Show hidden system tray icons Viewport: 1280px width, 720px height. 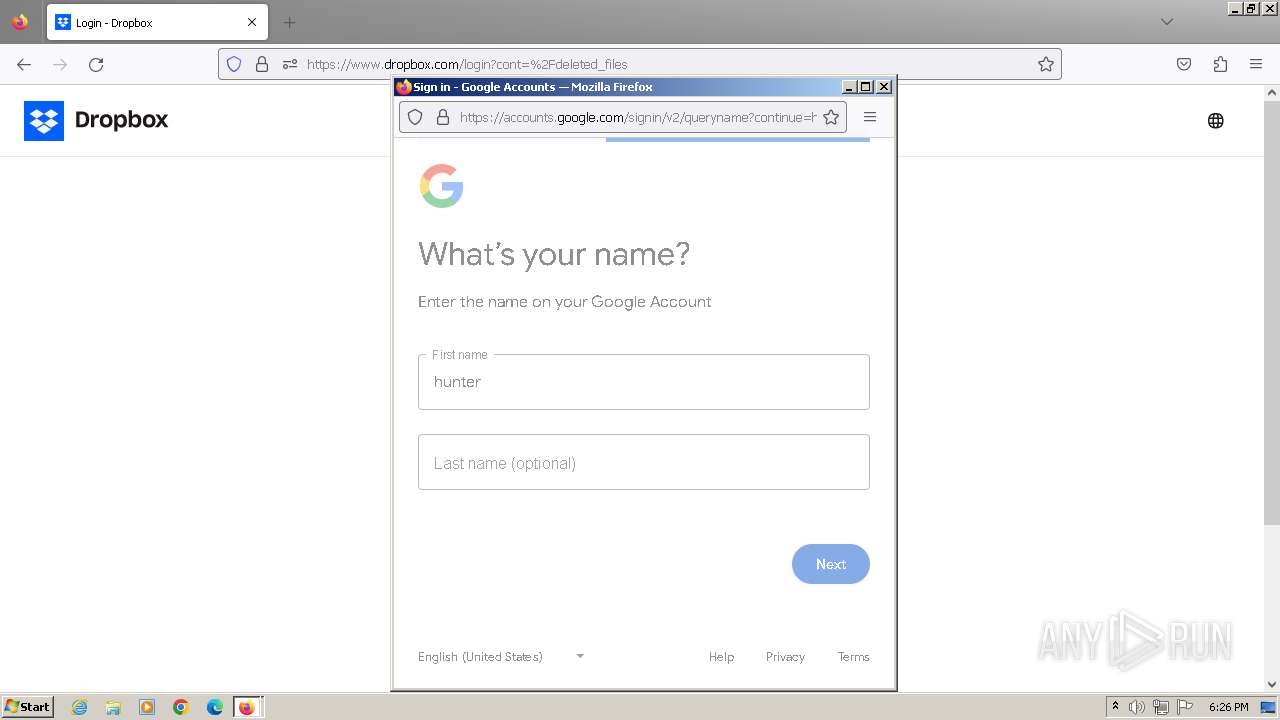[1115, 707]
